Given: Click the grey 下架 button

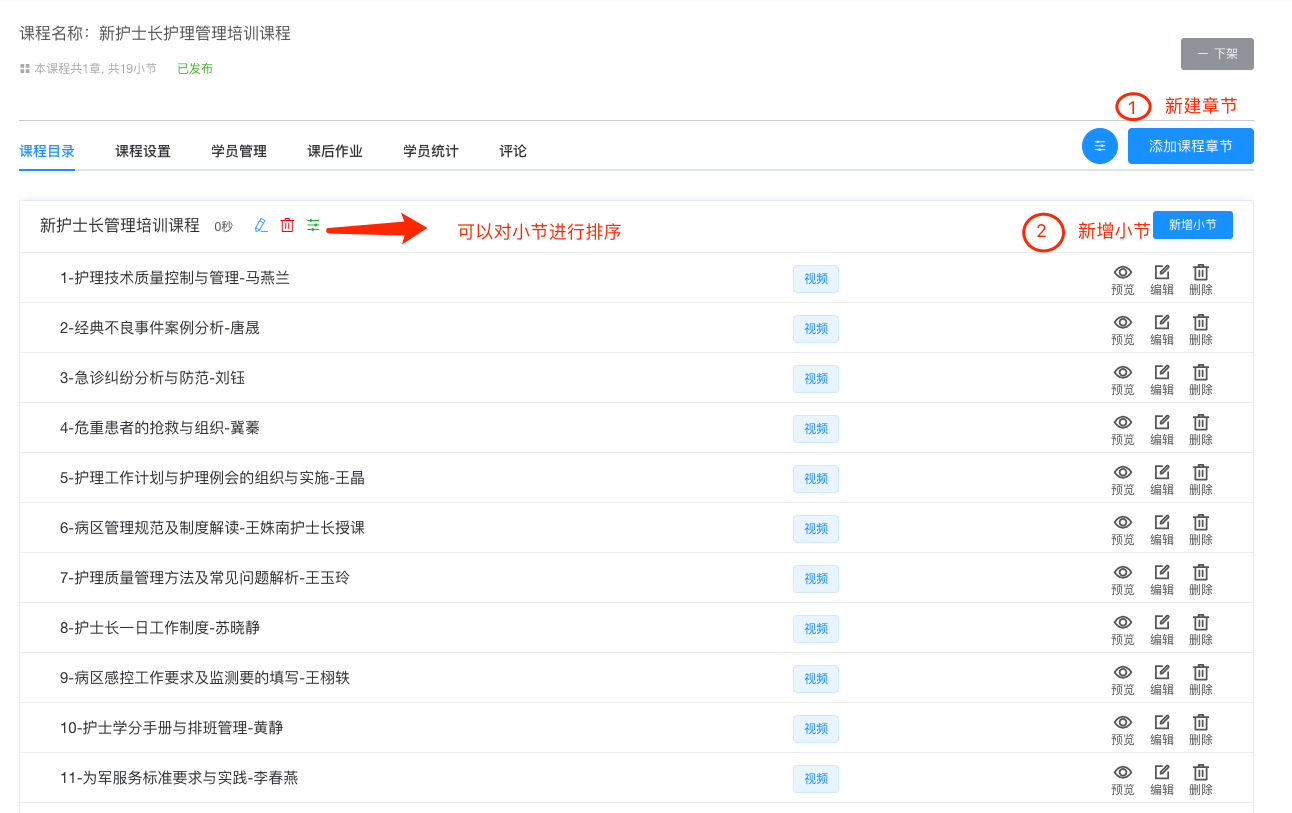Looking at the screenshot, I should pos(1217,54).
